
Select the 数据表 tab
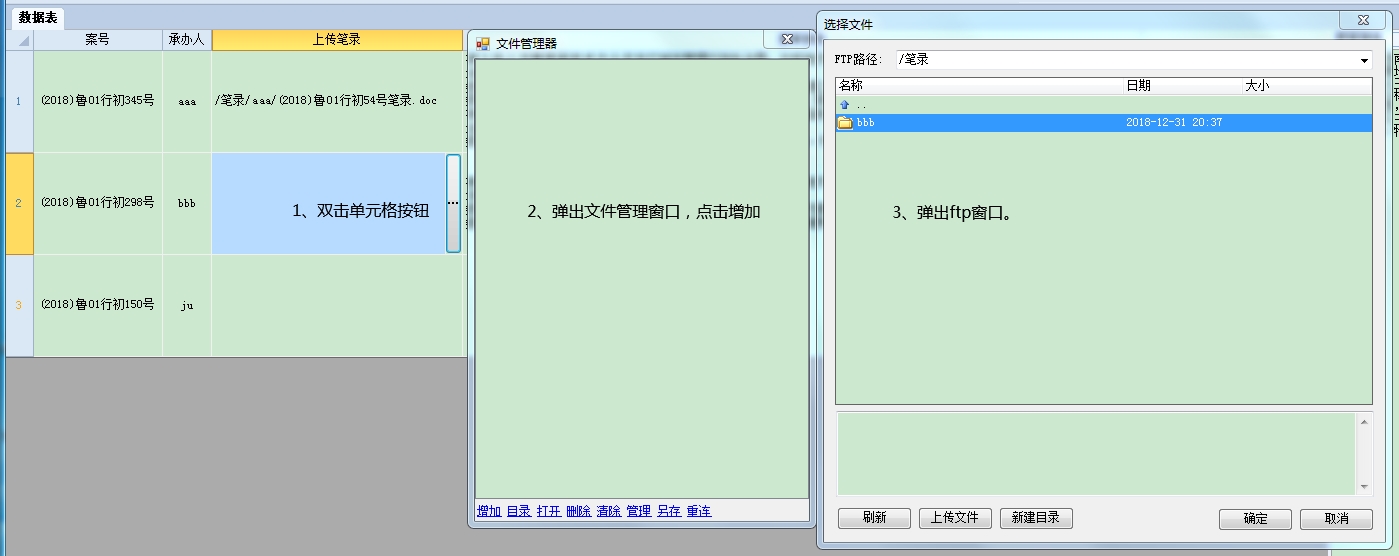38,18
